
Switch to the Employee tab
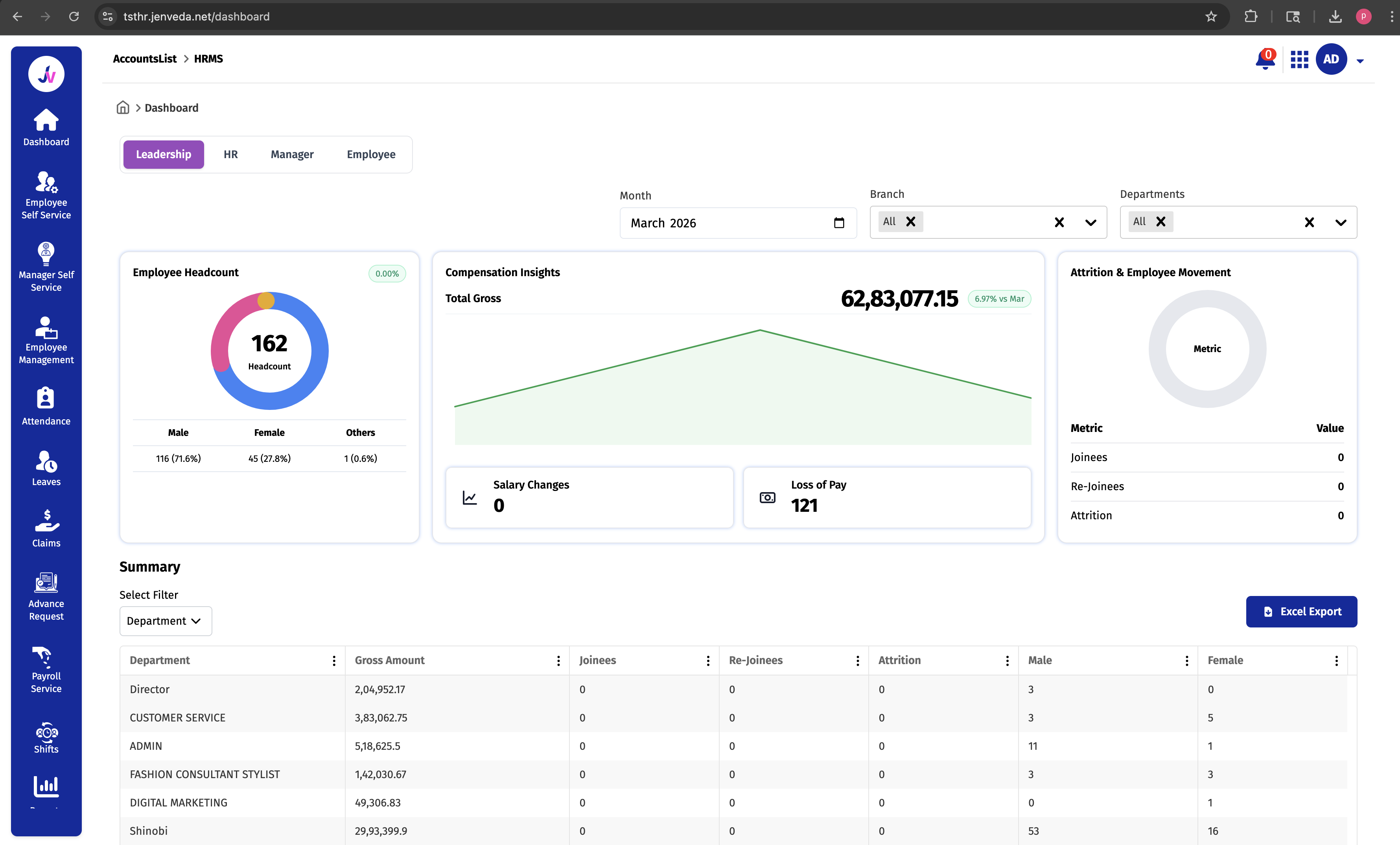[371, 154]
